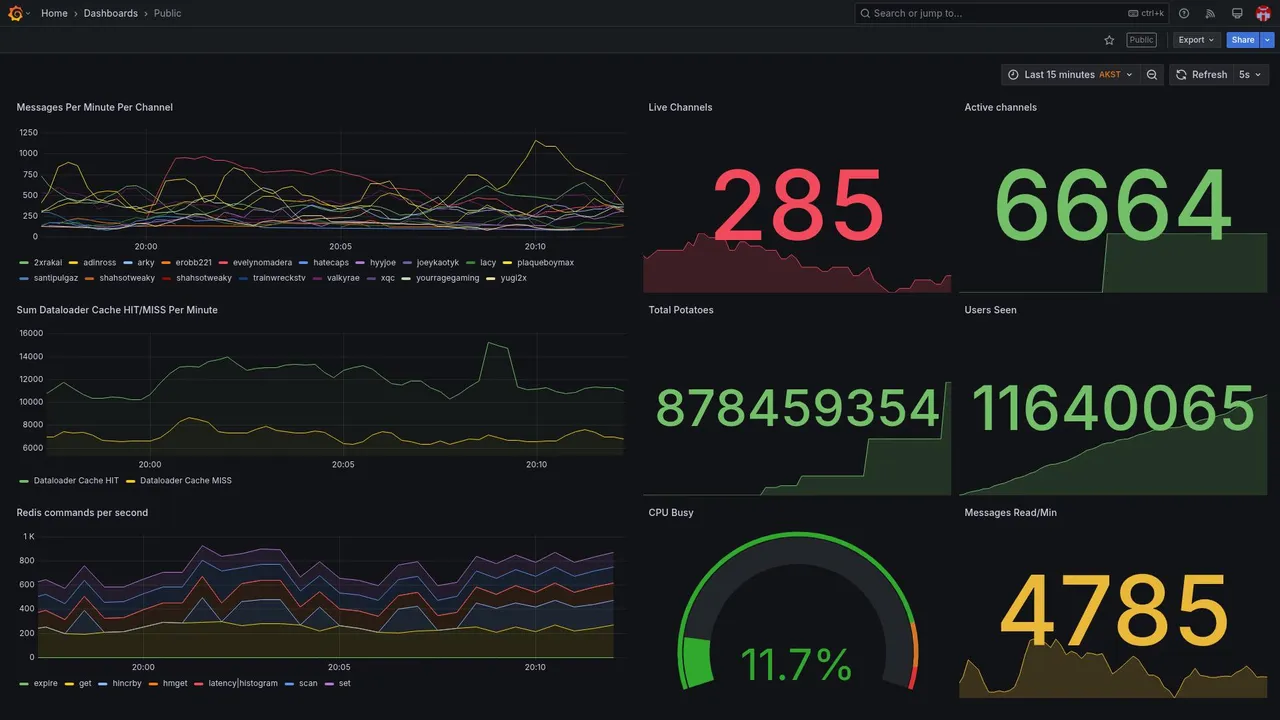Screen dimensions: 1280x720
Task: Click the Grafana logo icon
Action: click(15, 13)
